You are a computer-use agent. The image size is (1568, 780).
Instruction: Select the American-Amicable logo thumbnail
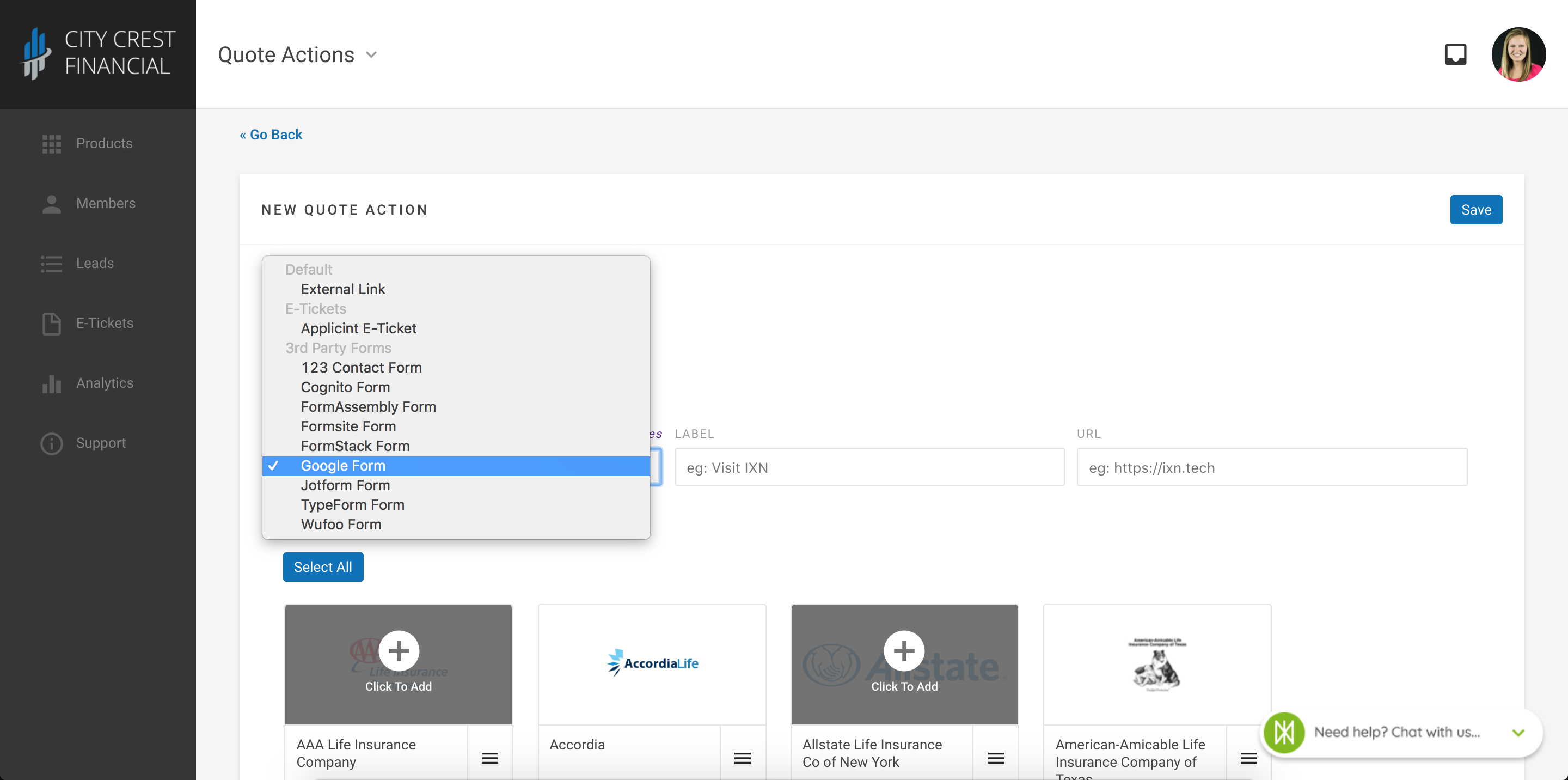tap(1156, 665)
